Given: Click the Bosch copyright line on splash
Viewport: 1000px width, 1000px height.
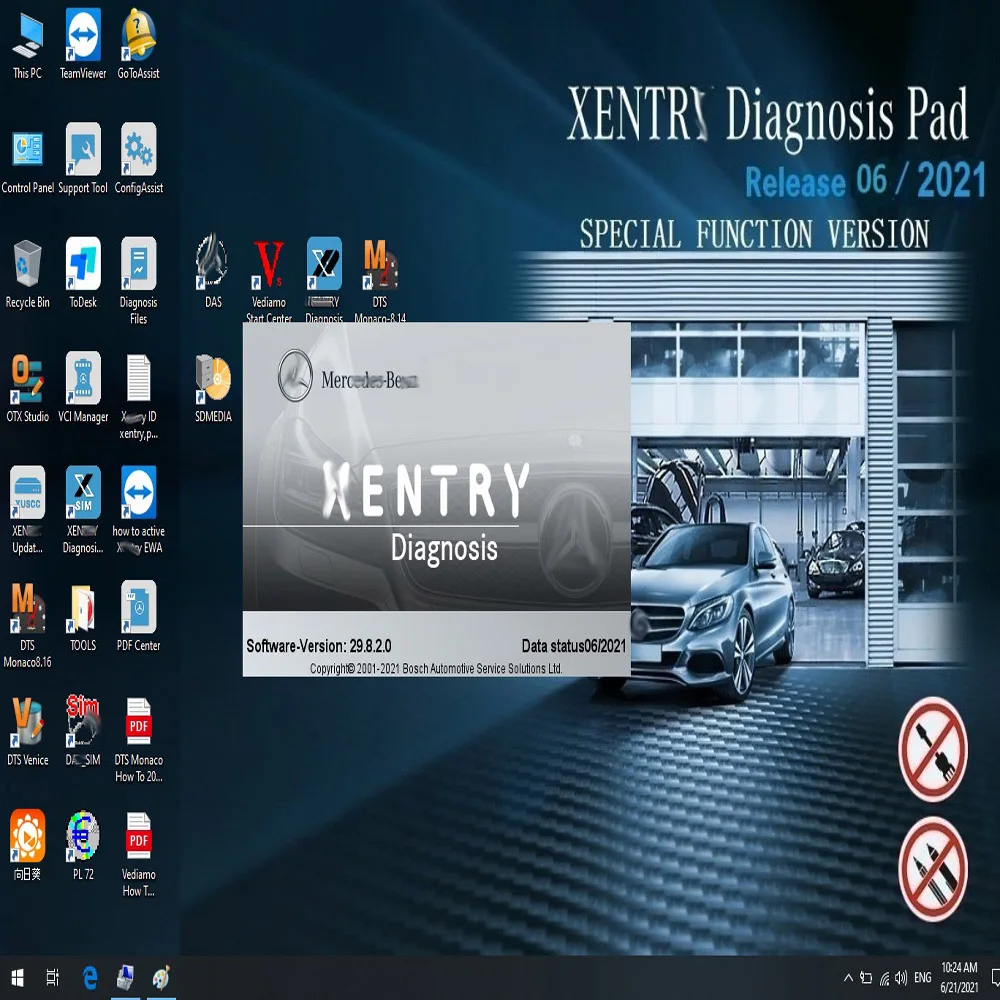Looking at the screenshot, I should [436, 668].
